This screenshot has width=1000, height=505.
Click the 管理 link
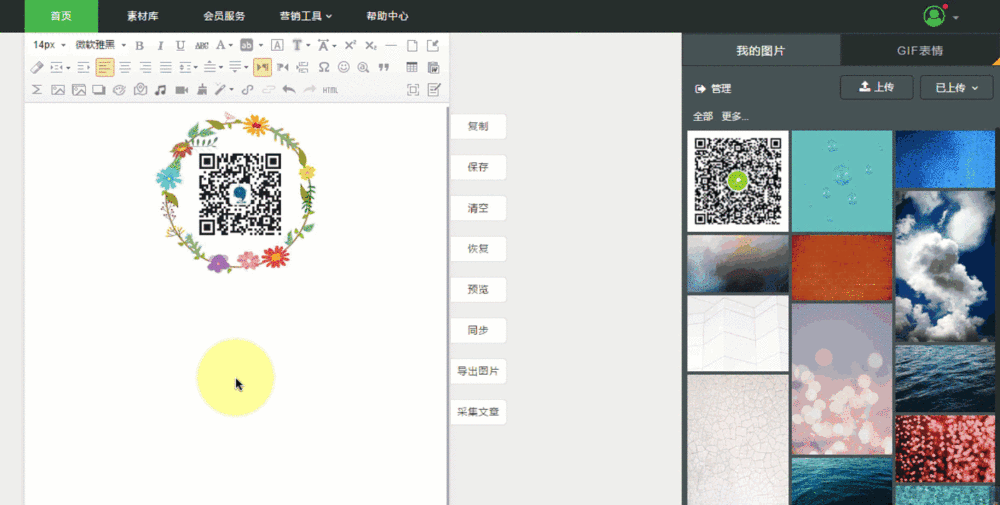pyautogui.click(x=714, y=89)
